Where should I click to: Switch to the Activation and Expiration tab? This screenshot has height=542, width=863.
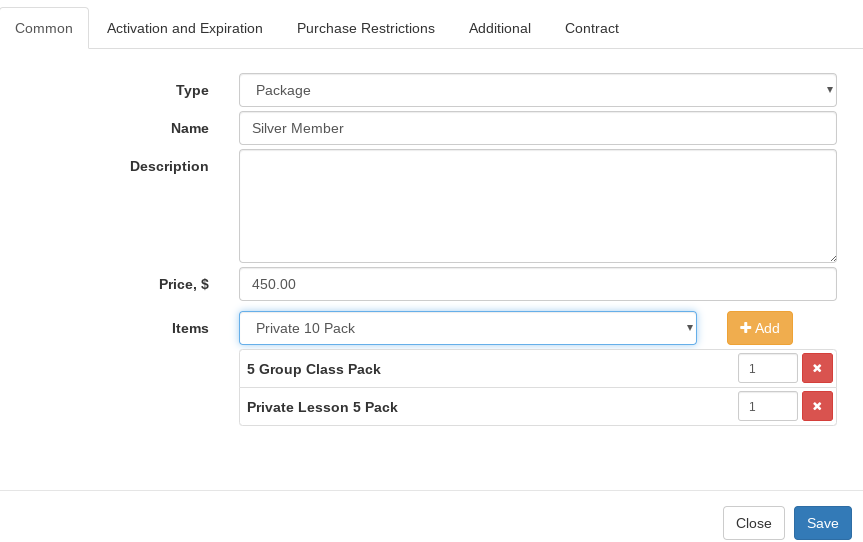coord(185,28)
